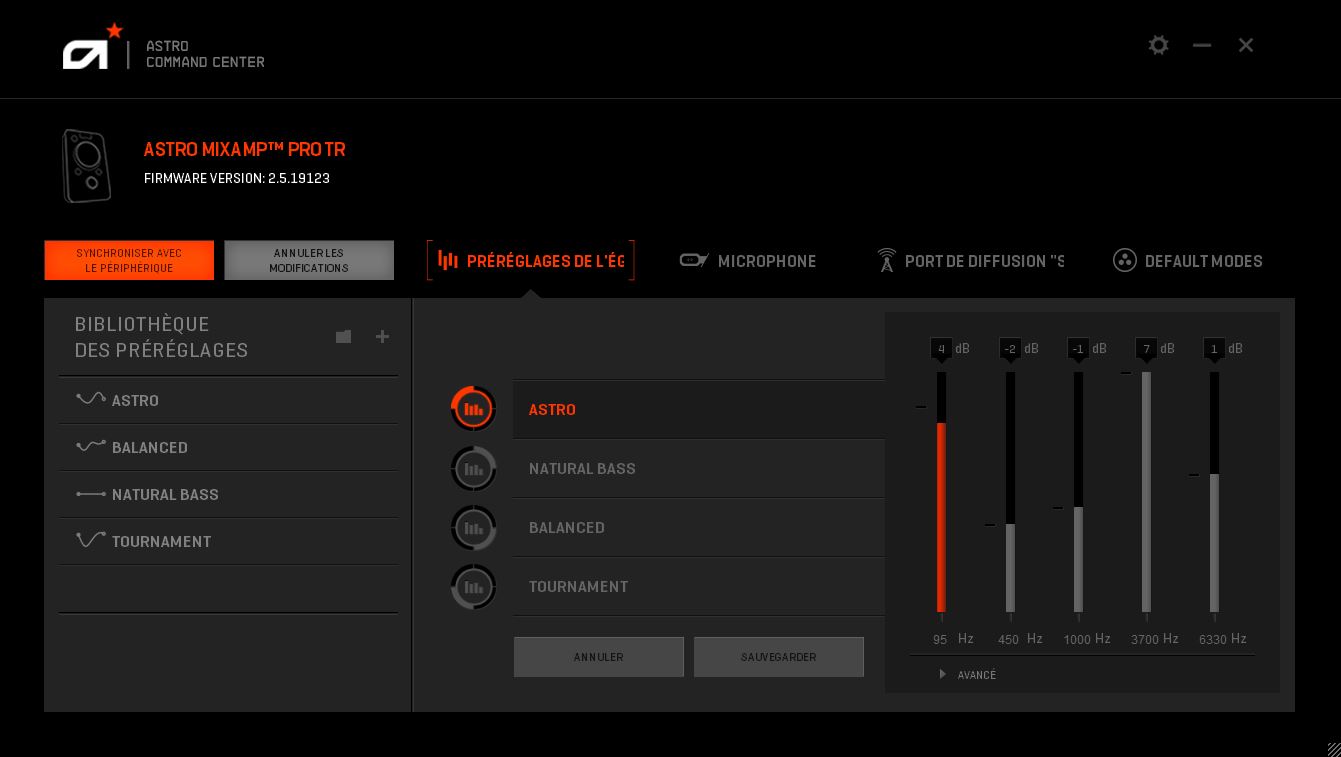Click the 6330 Hz frequency value
Image resolution: width=1341 pixels, height=757 pixels.
click(x=1213, y=639)
